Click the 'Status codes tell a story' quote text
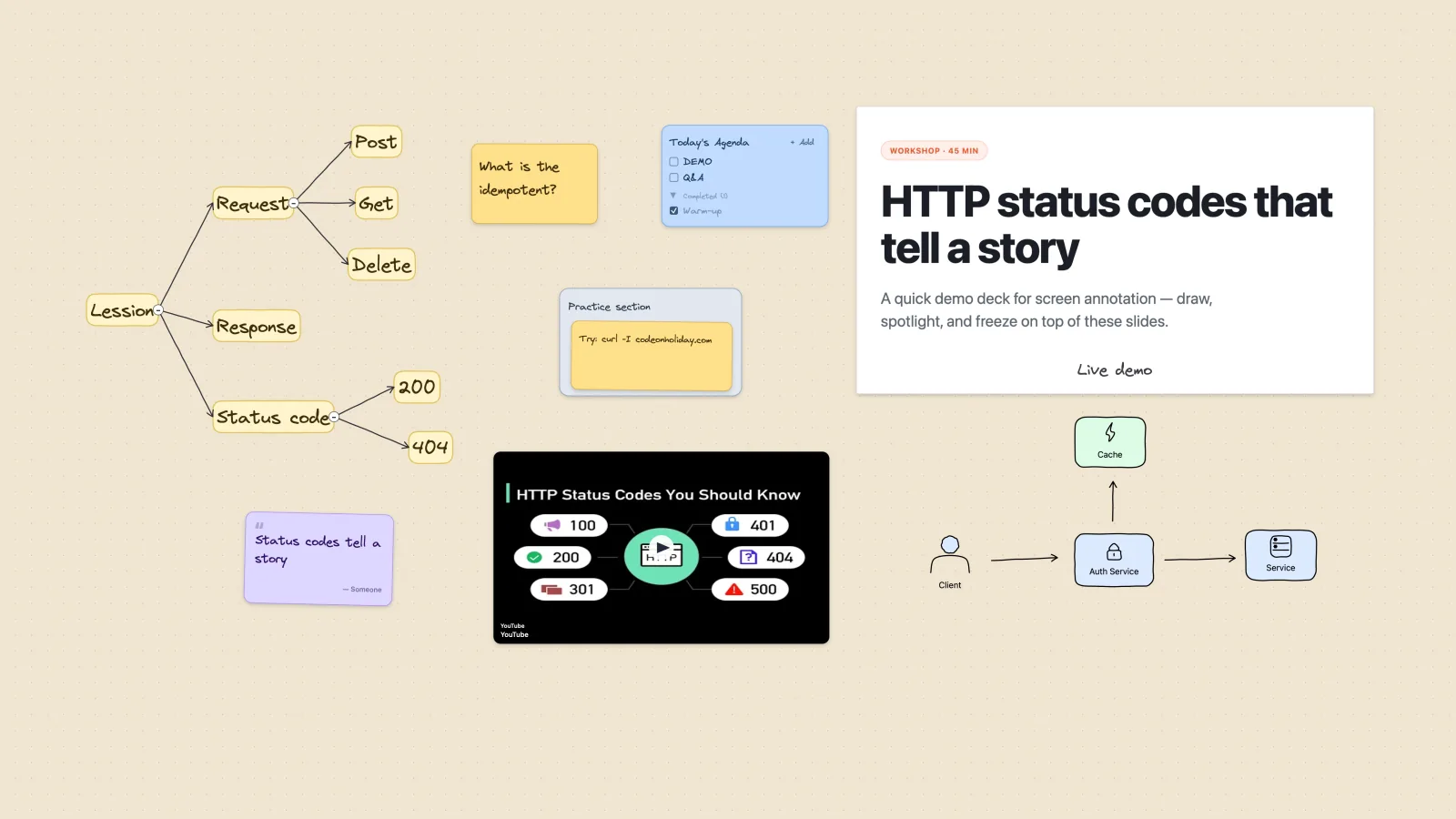 pos(318,550)
